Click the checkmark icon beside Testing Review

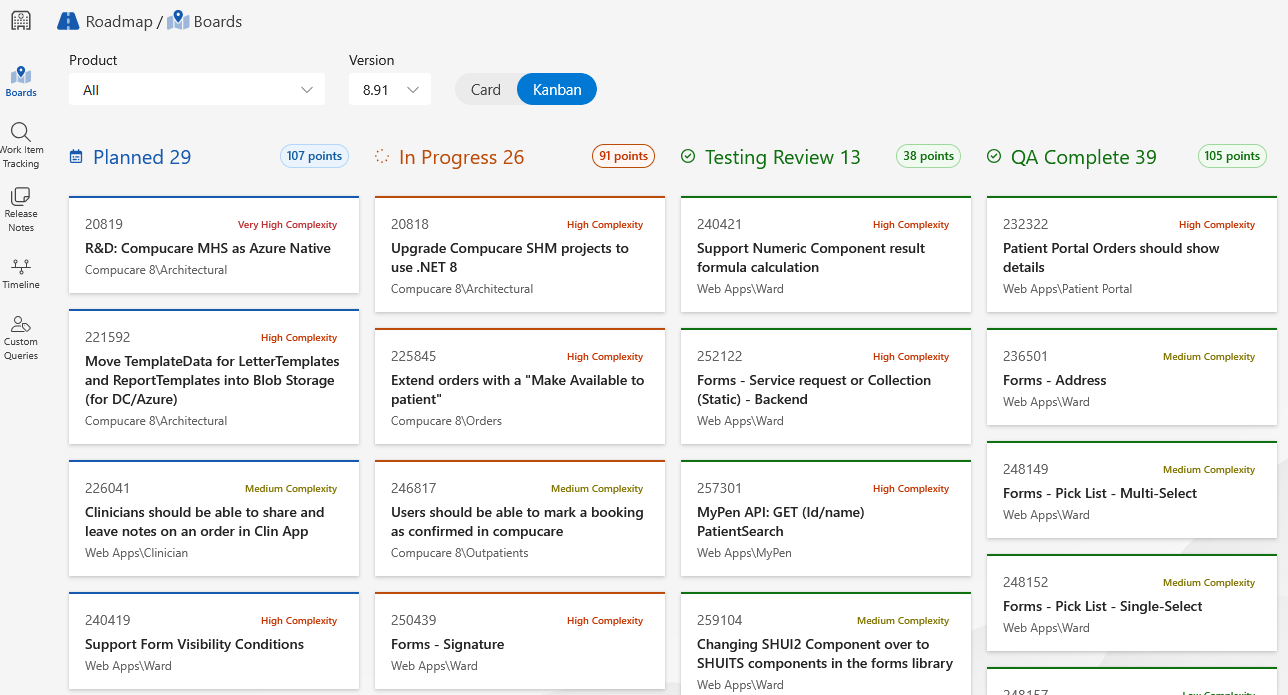click(688, 156)
